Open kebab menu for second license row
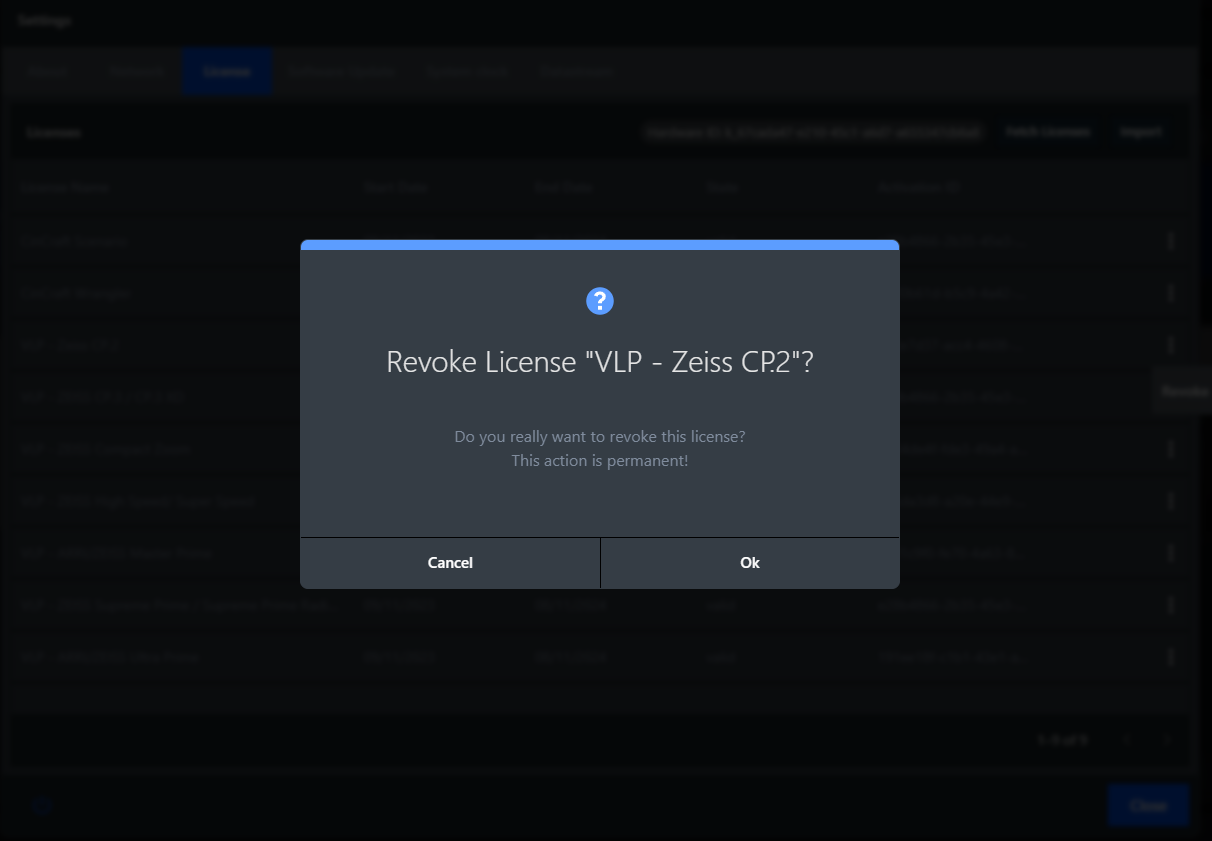This screenshot has width=1212, height=841. pyautogui.click(x=1170, y=293)
